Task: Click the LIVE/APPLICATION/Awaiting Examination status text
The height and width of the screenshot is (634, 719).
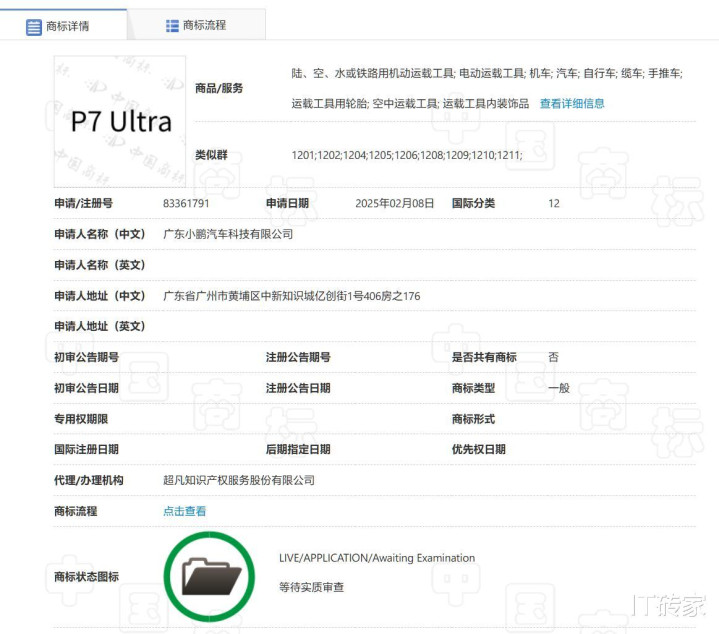Action: tap(377, 558)
